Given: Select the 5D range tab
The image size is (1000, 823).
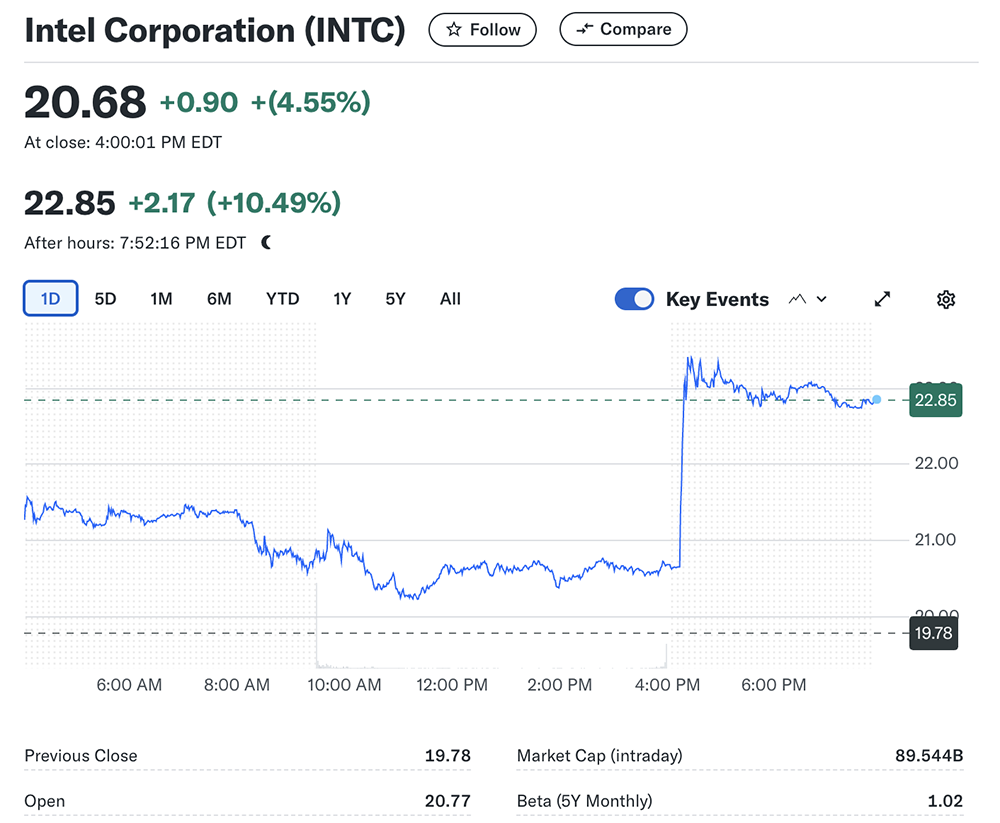Looking at the screenshot, I should point(105,299).
